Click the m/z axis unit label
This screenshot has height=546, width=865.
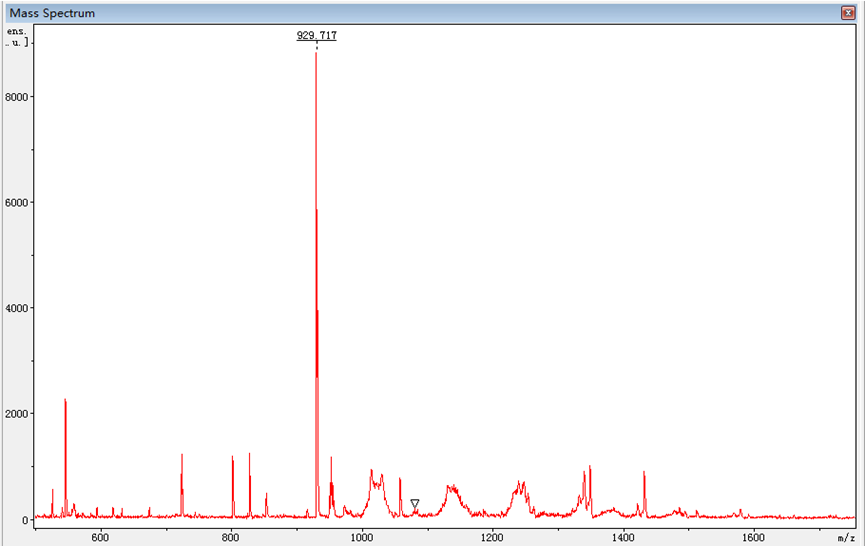click(846, 538)
